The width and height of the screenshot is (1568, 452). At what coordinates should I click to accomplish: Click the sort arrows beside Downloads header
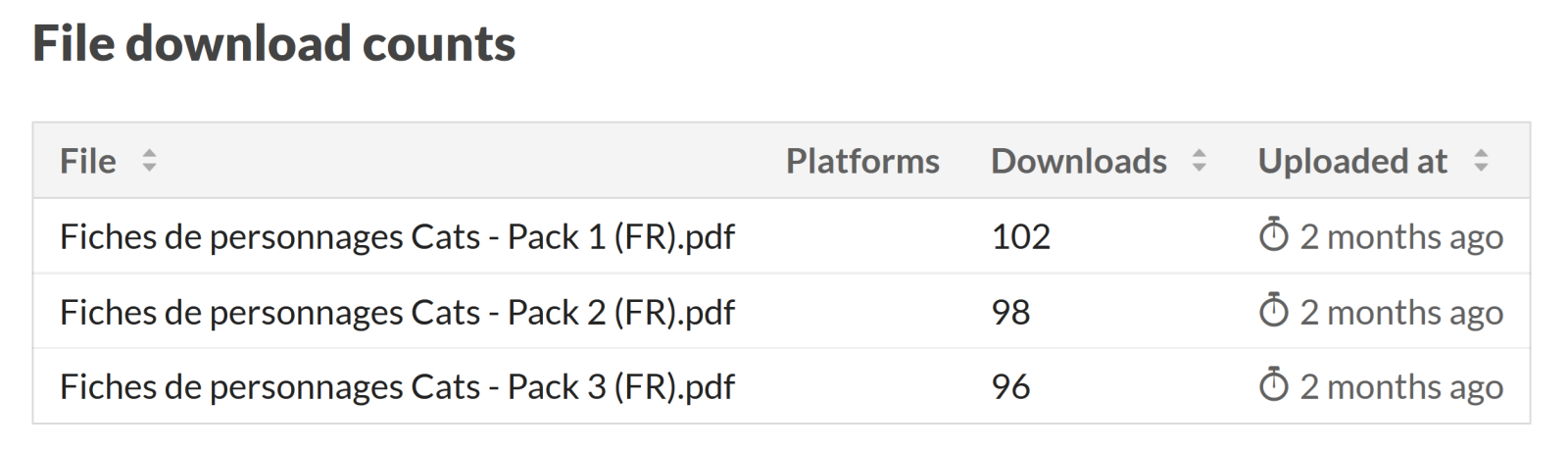tap(1199, 161)
